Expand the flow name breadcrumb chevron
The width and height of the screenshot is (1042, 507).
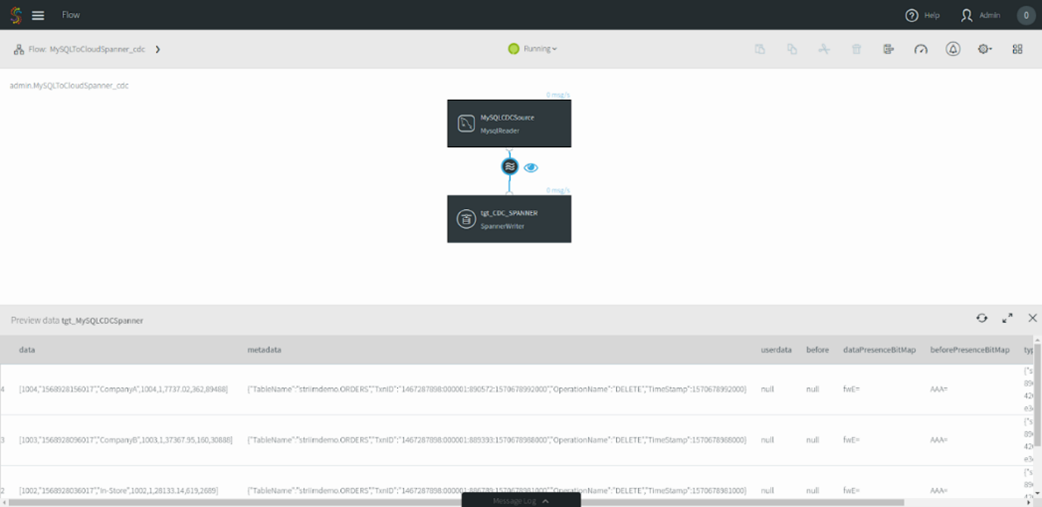pyautogui.click(x=157, y=49)
